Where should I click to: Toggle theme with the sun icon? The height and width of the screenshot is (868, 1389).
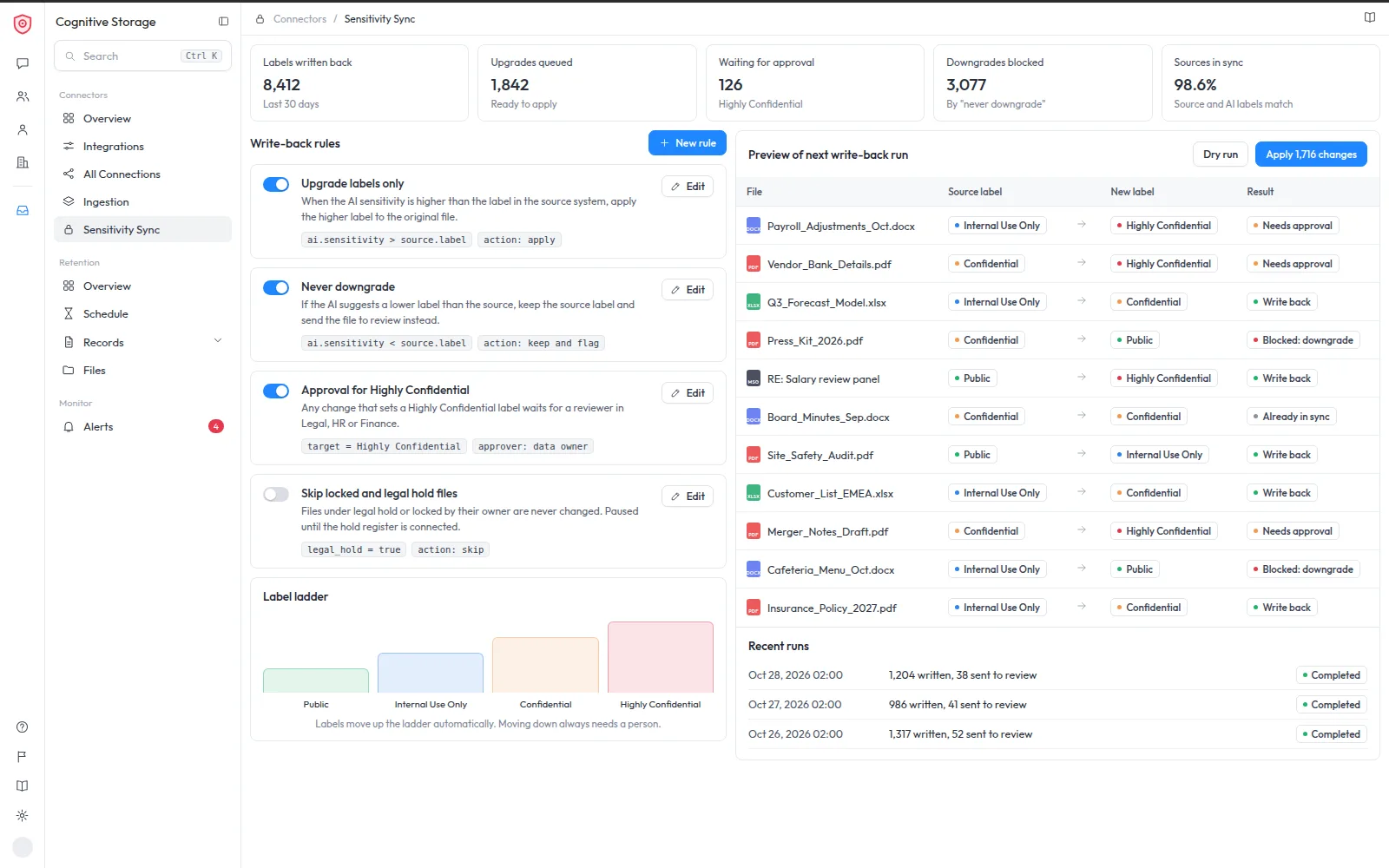coord(23,816)
